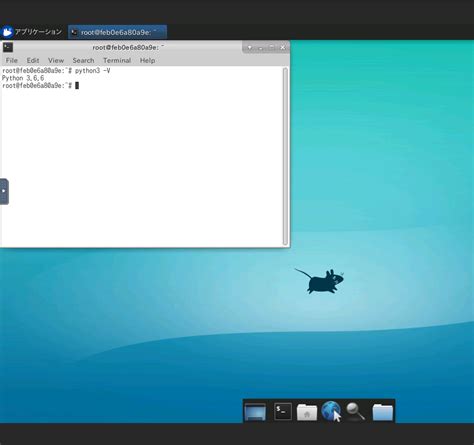Open the Applications menu in the panel
The width and height of the screenshot is (474, 445).
click(x=32, y=32)
